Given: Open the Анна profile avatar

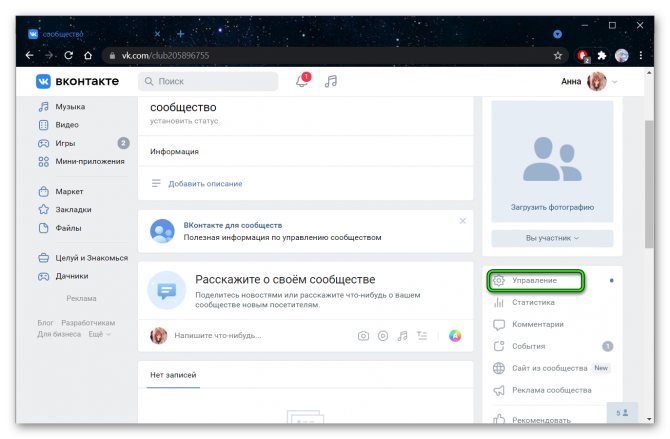Looking at the screenshot, I should tap(597, 81).
